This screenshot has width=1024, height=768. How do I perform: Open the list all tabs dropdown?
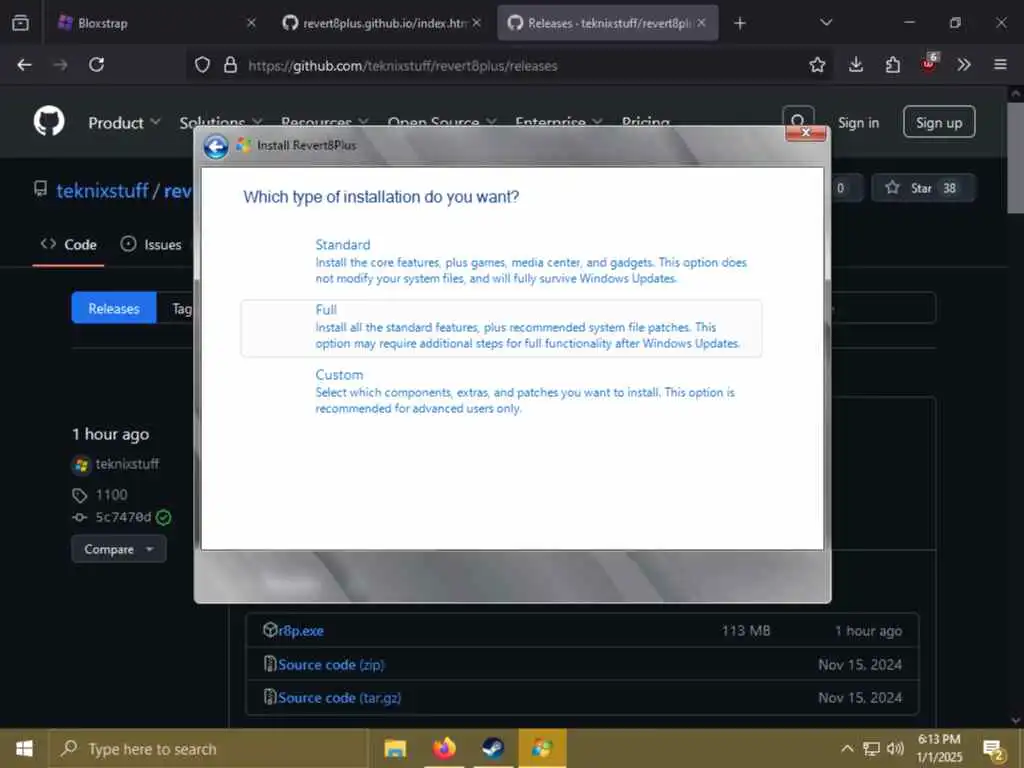pyautogui.click(x=826, y=23)
